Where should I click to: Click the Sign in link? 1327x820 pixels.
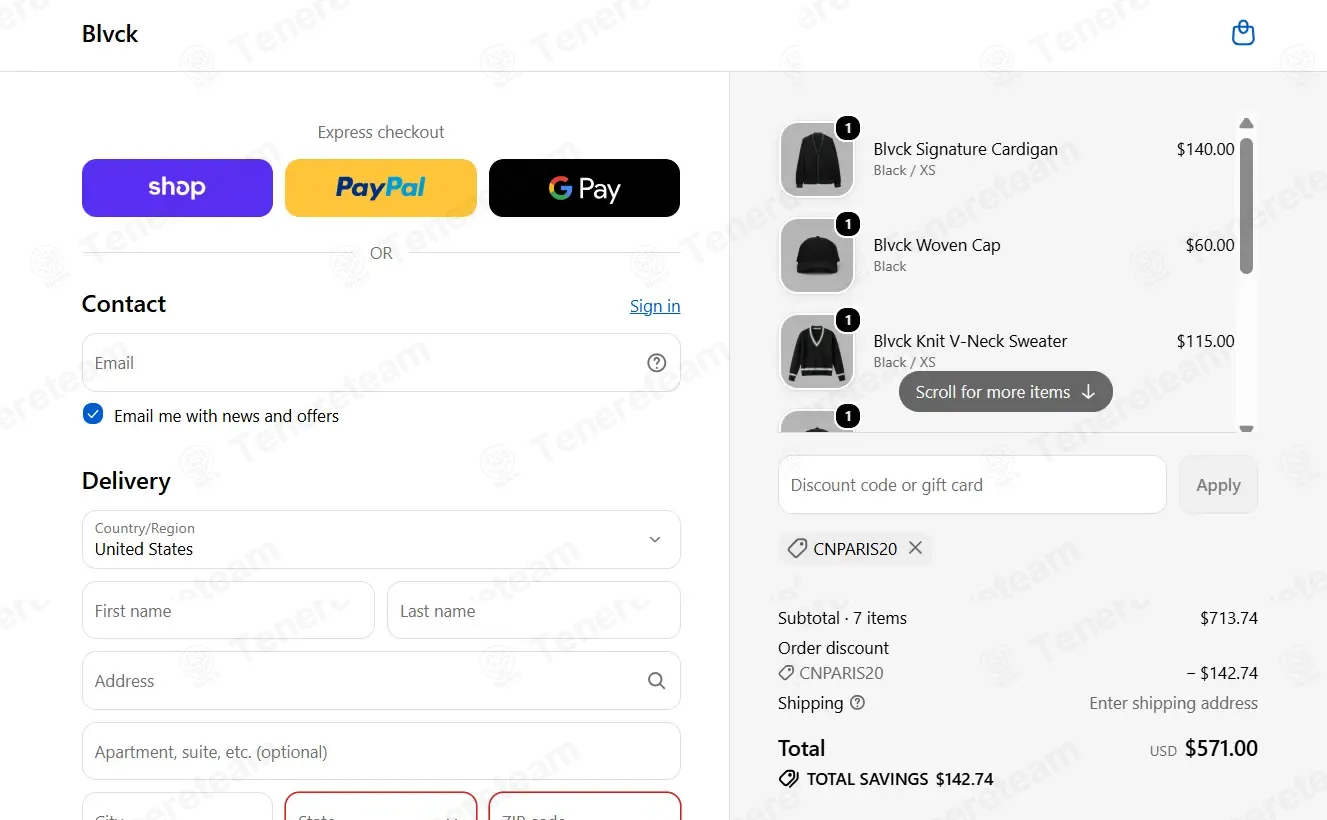tap(655, 306)
